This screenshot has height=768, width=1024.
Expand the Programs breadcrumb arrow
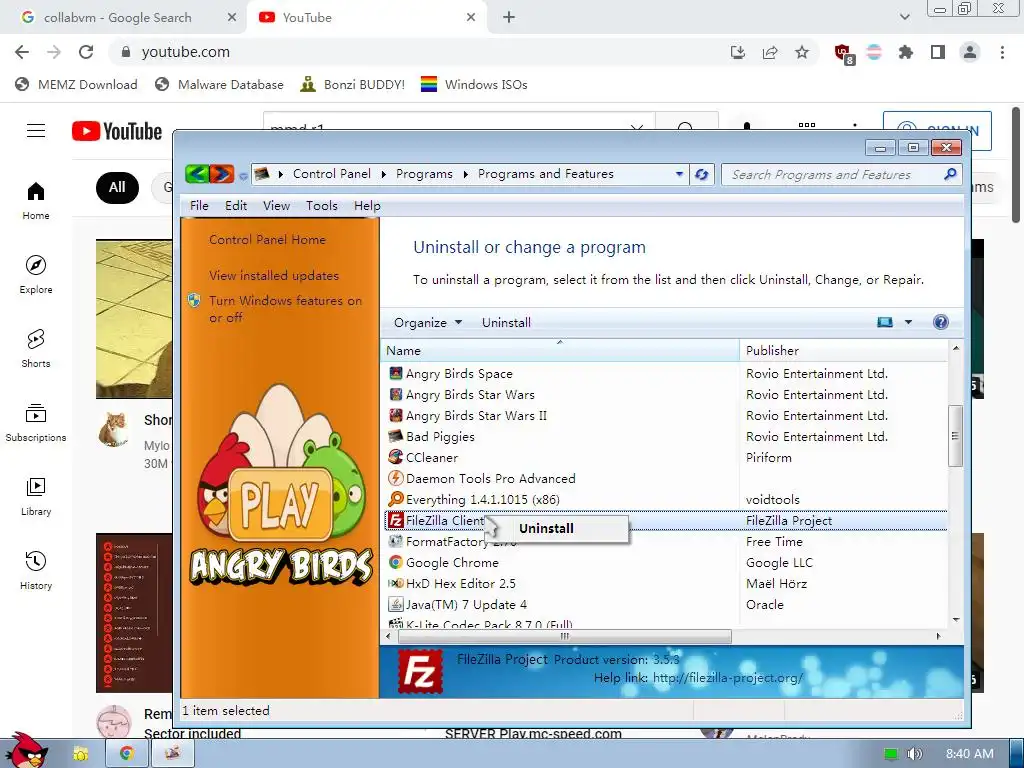466,174
